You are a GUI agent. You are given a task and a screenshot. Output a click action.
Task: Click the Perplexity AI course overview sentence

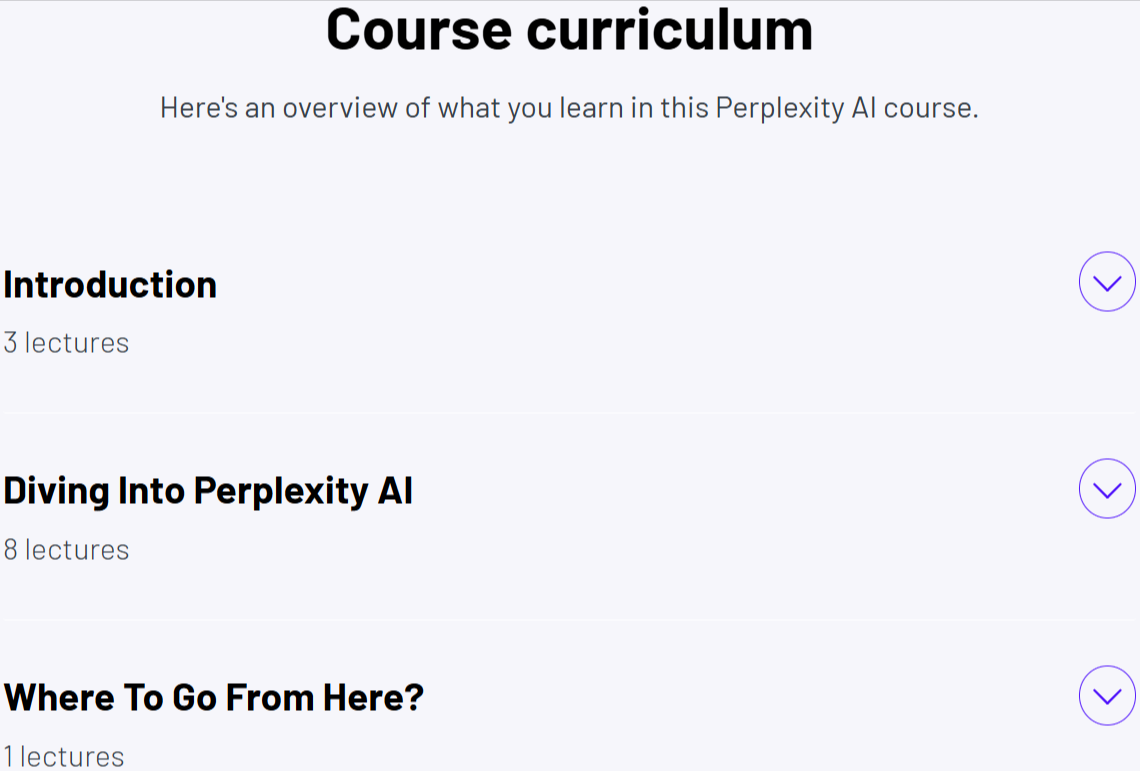(x=569, y=108)
